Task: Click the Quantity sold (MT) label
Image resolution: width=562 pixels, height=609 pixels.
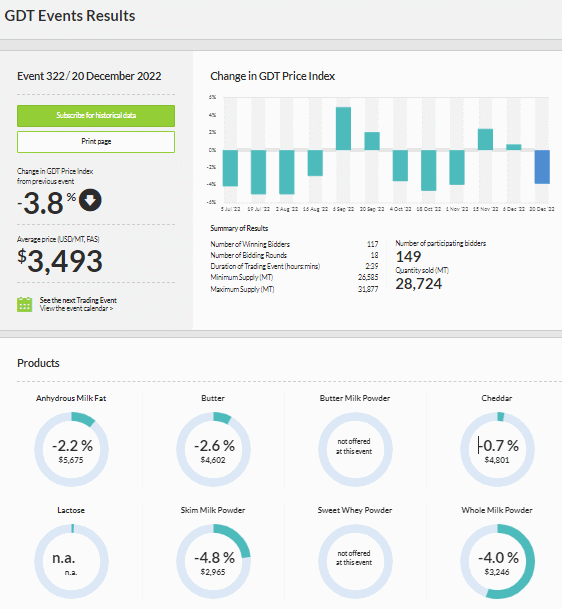Action: 422,270
